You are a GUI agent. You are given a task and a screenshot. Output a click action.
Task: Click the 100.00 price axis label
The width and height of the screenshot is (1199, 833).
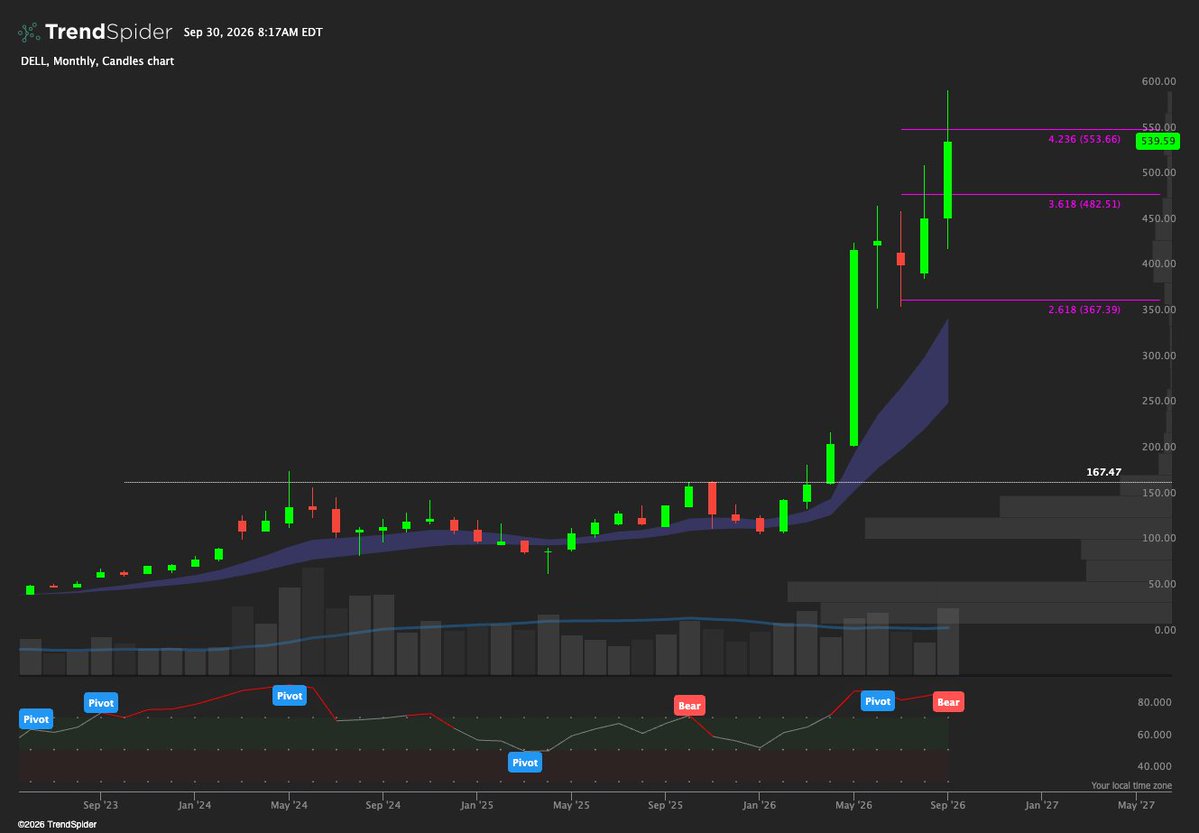1159,538
